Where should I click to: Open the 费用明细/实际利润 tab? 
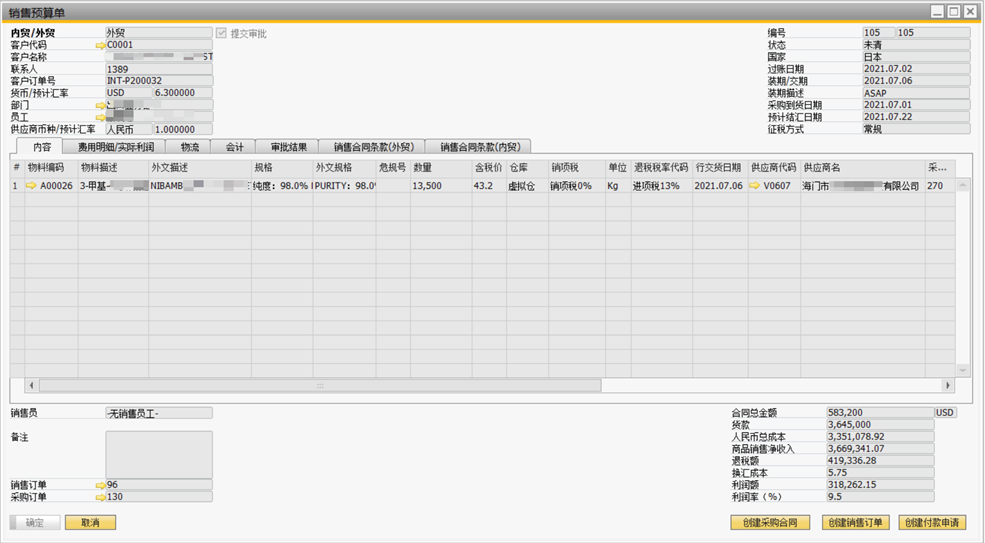tap(116, 146)
